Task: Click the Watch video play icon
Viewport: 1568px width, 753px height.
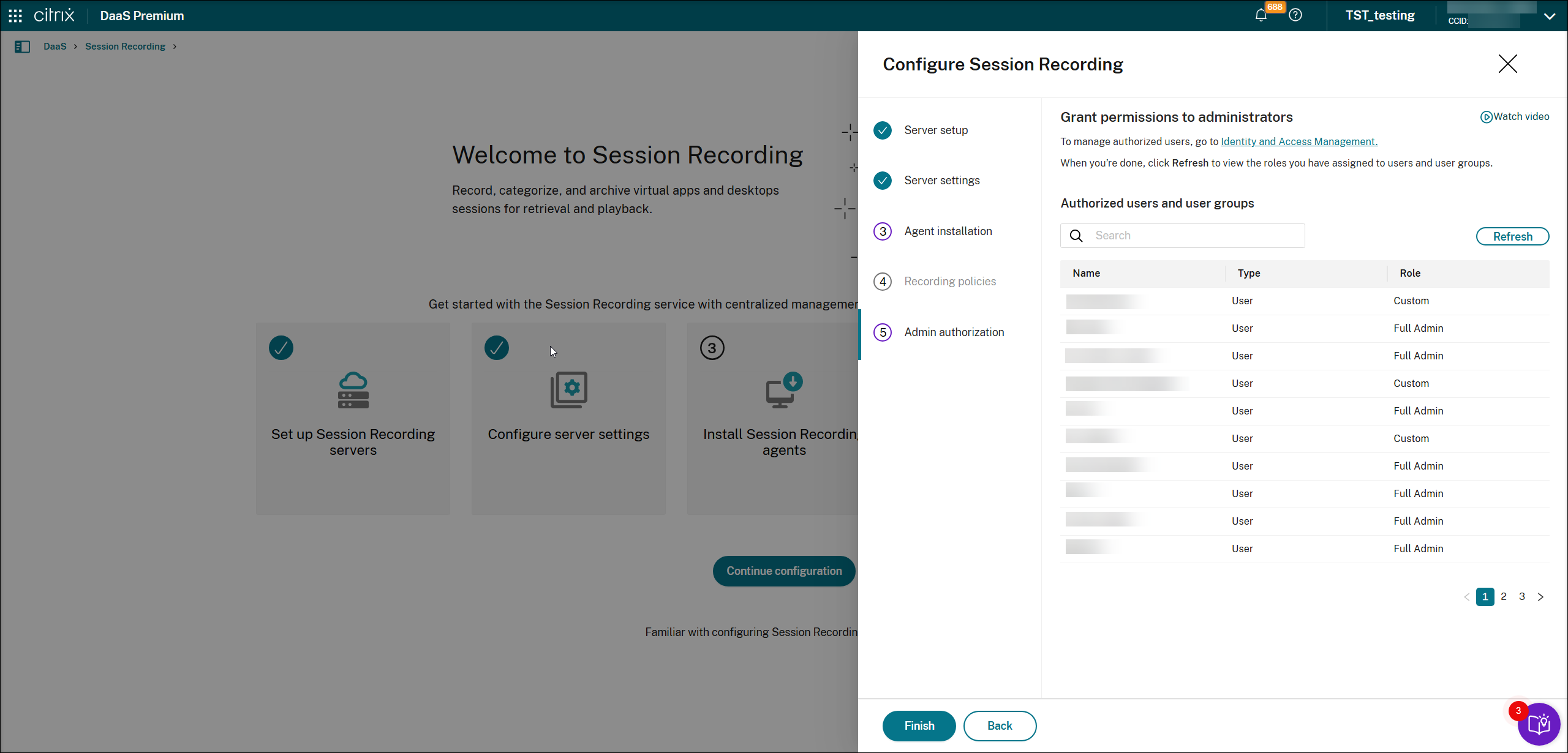Action: click(x=1487, y=116)
